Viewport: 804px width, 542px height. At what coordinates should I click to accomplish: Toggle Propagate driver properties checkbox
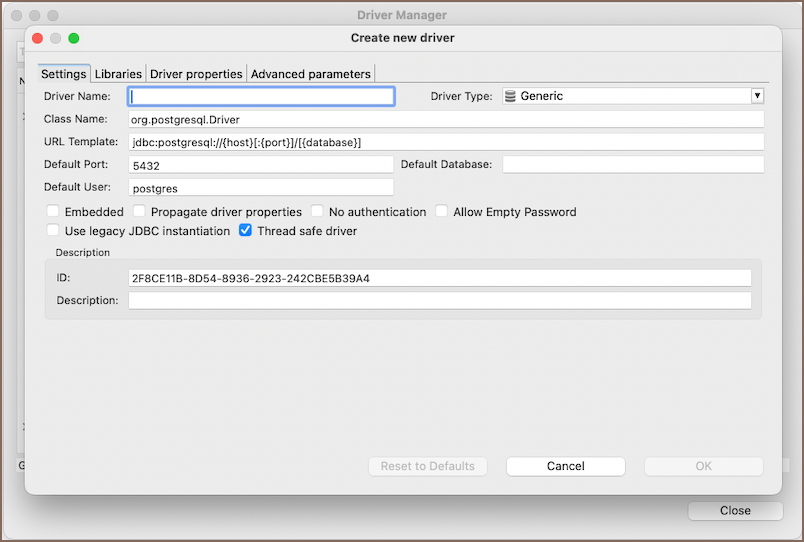[x=139, y=212]
